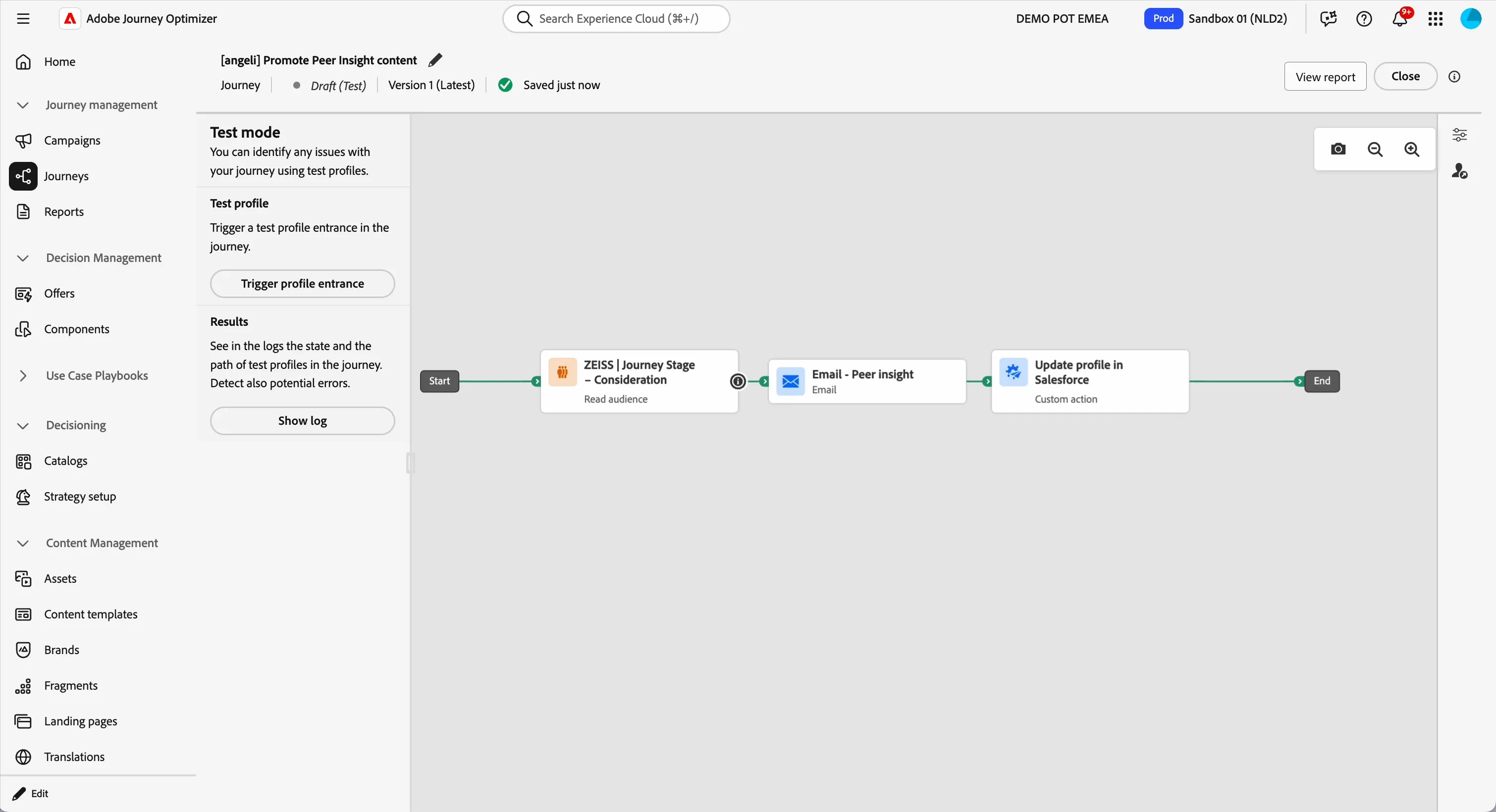This screenshot has height=812, width=1496.
Task: Click Edit at the sidebar bottom
Action: (x=31, y=793)
